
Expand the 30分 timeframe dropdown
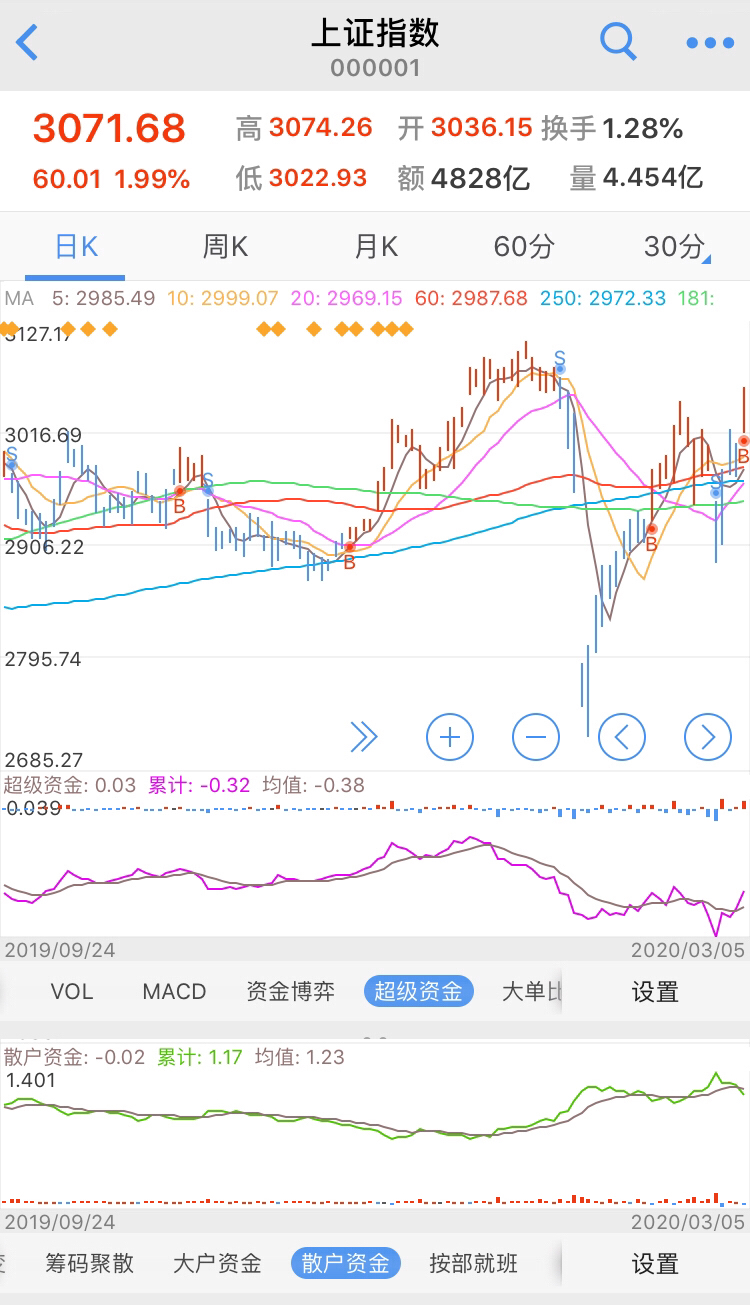pyautogui.click(x=677, y=247)
